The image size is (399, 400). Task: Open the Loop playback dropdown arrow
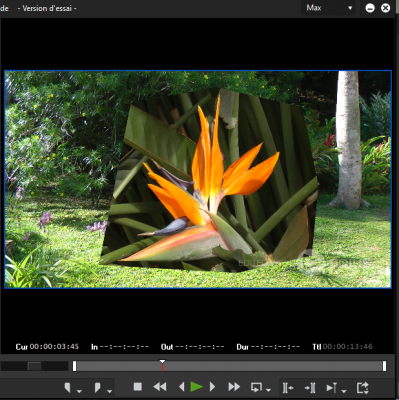268,390
